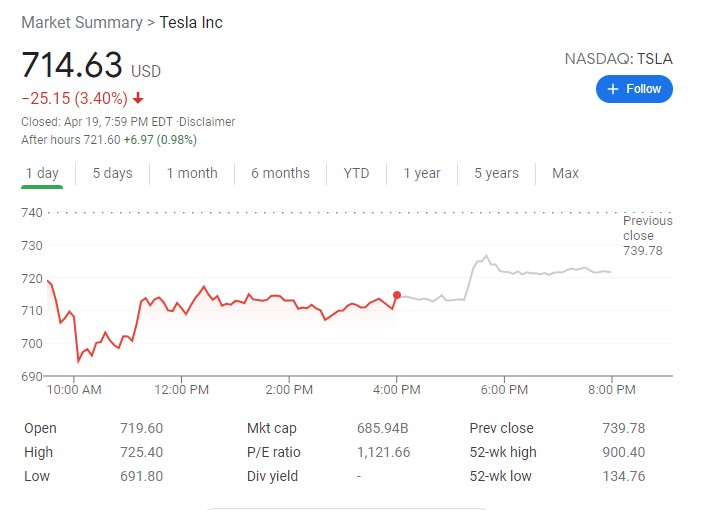Switch to the 5 days tab
713x510 pixels.
click(112, 173)
